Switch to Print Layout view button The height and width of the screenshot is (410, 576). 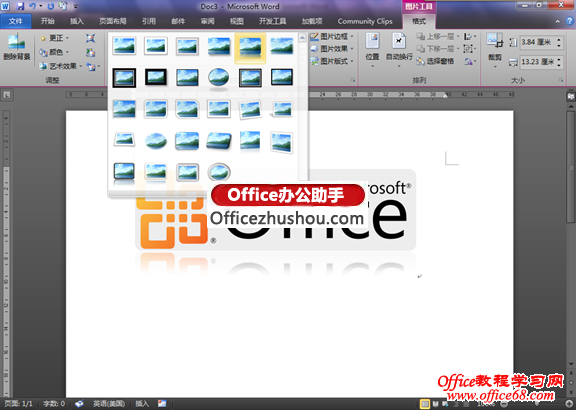click(425, 404)
